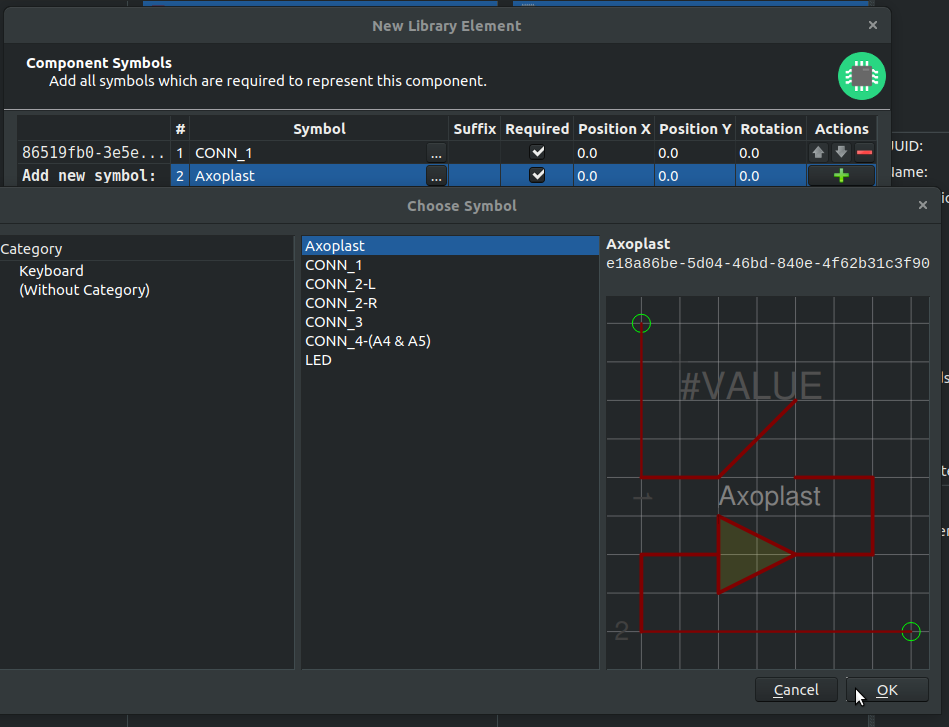949x727 pixels.
Task: Click Position X cell of Axoplast row
Action: (614, 176)
